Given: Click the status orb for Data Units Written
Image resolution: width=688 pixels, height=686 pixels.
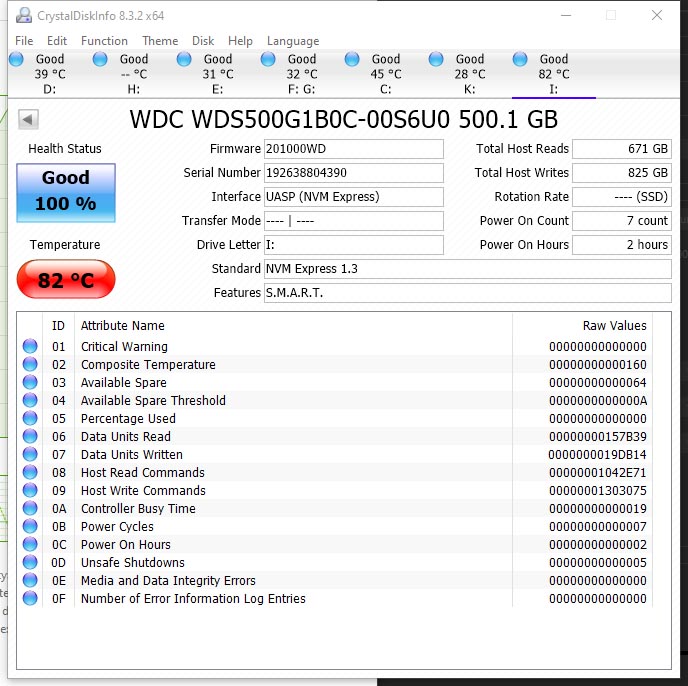Looking at the screenshot, I should coord(30,454).
